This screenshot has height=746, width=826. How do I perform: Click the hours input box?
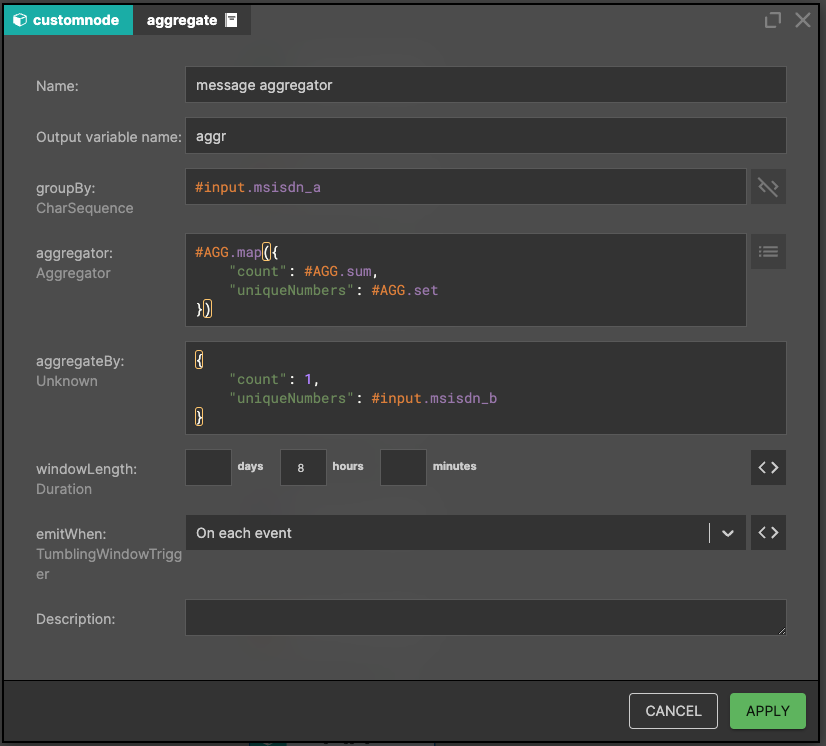(x=303, y=467)
